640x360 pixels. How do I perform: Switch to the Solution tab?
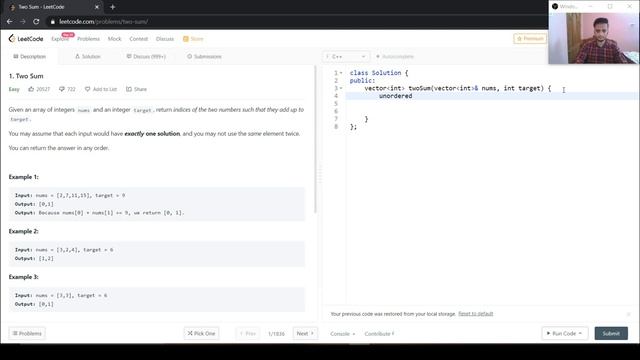88,56
